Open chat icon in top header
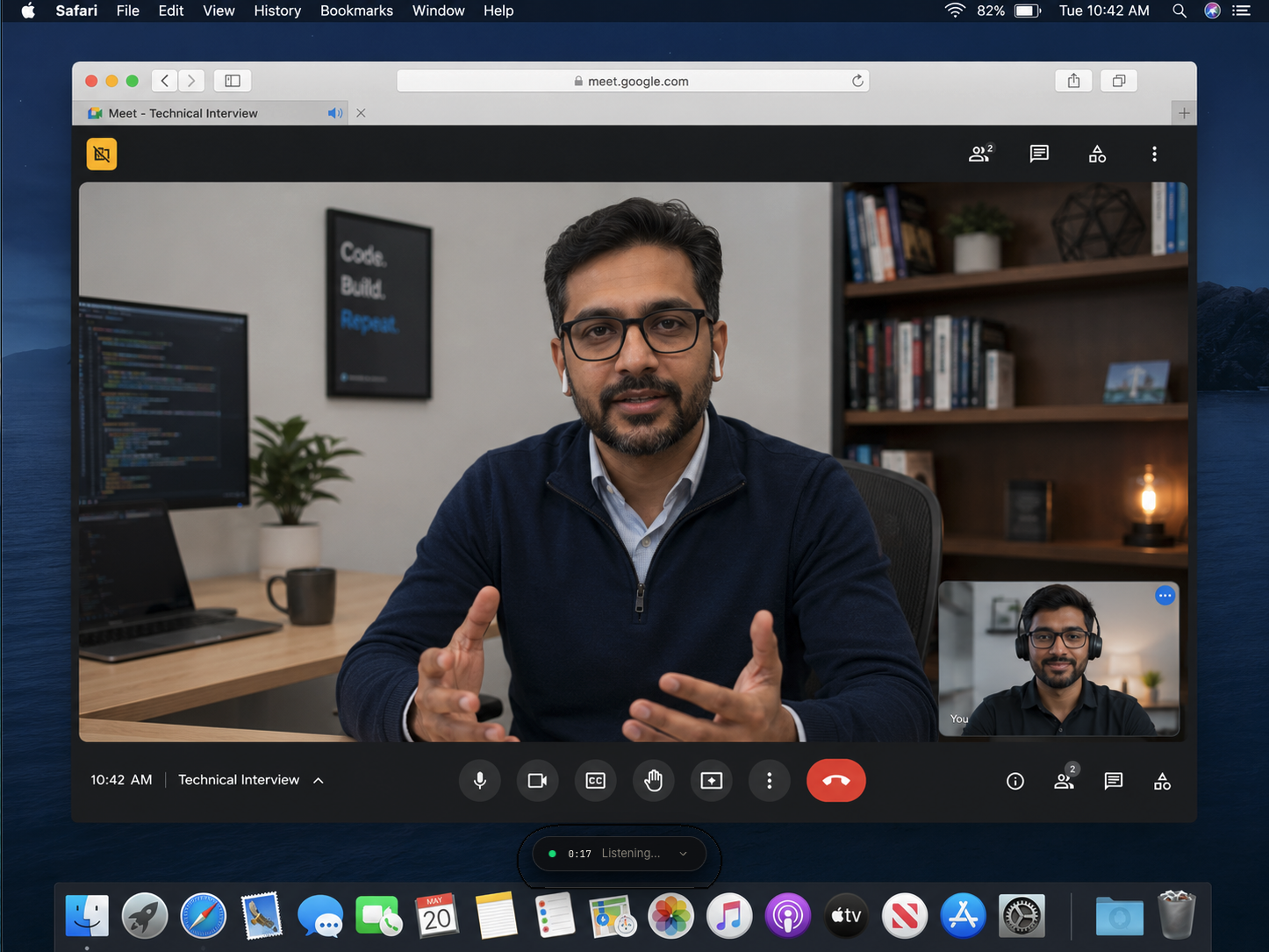 (1039, 154)
